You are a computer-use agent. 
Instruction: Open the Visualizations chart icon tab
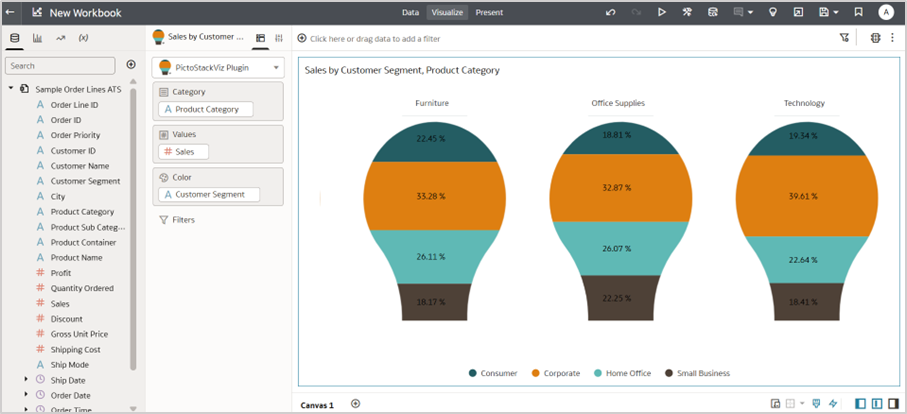(x=38, y=38)
